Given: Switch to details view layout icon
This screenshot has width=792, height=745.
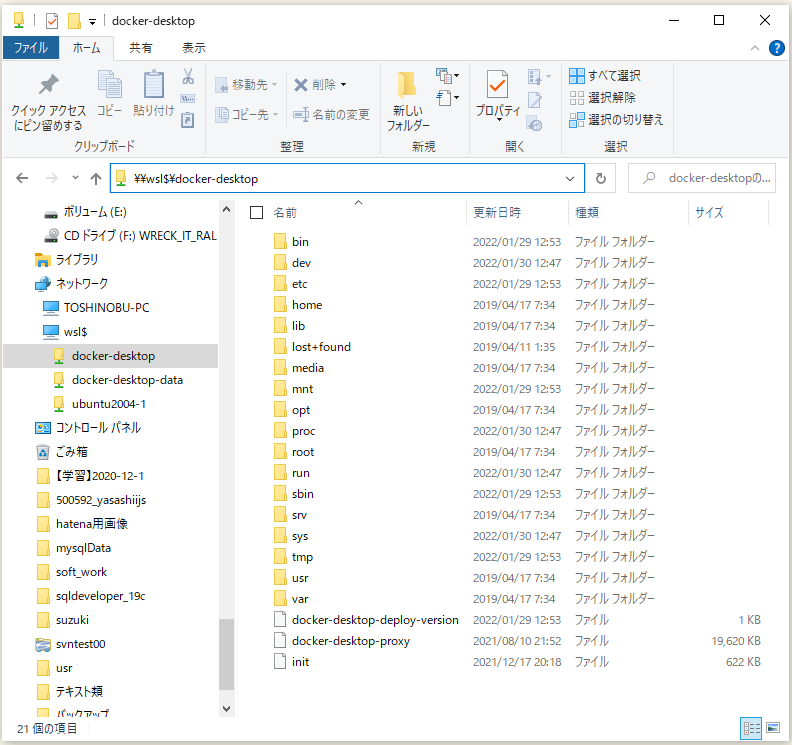Looking at the screenshot, I should coord(751,728).
